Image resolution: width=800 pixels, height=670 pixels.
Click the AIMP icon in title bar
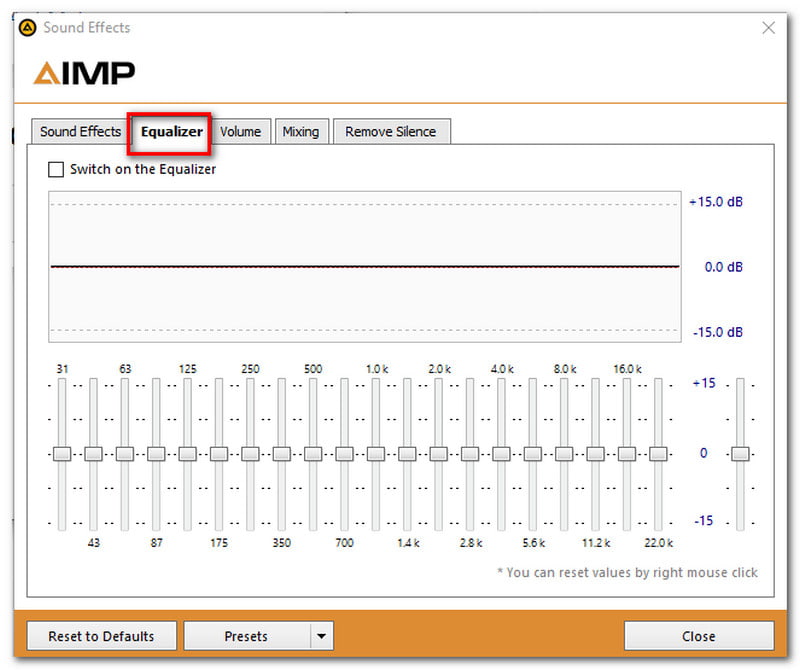pyautogui.click(x=28, y=28)
